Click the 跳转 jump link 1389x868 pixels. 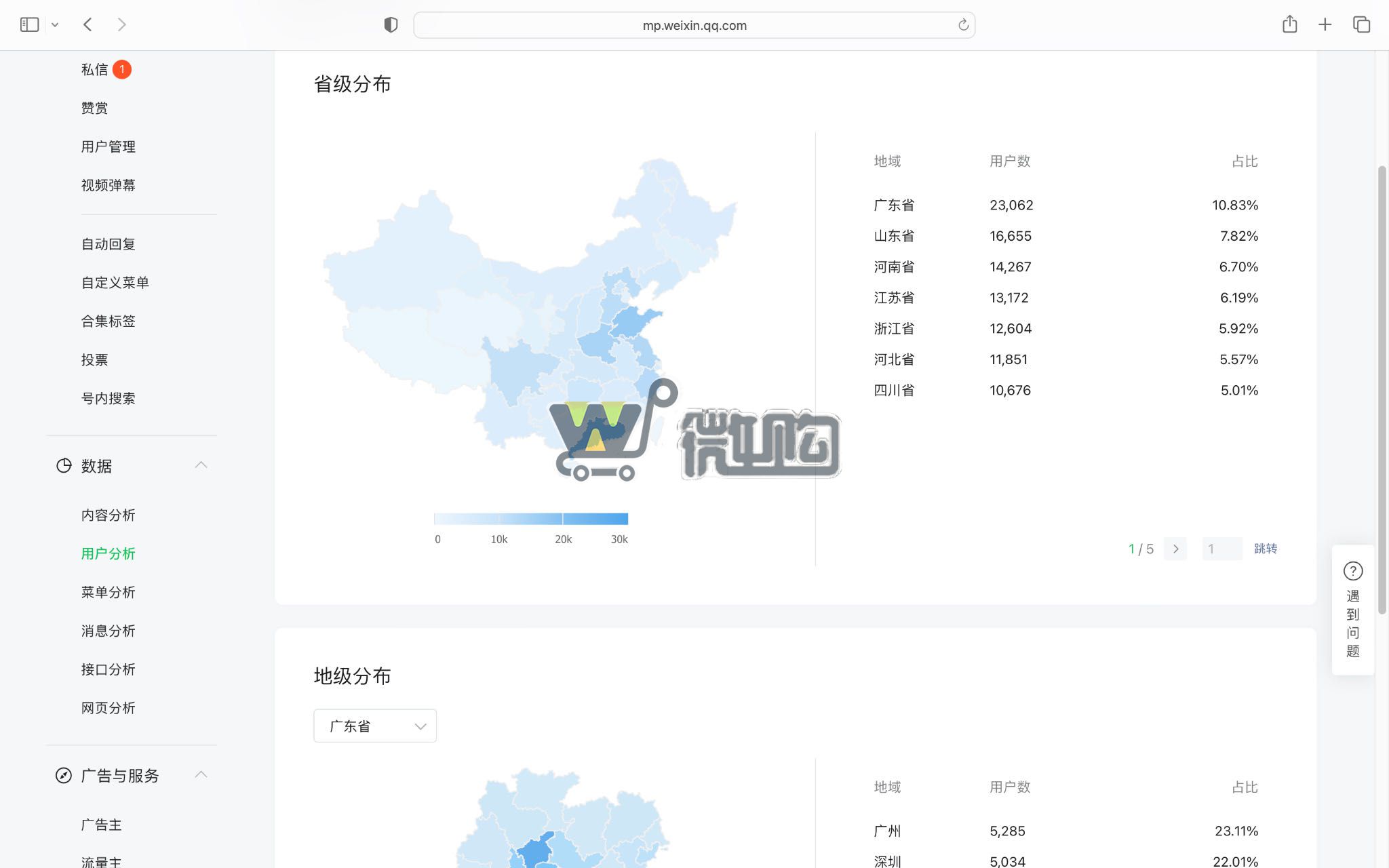coord(1264,549)
